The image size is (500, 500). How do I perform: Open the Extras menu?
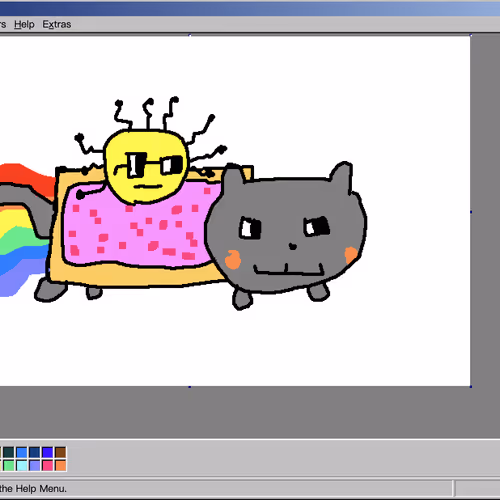(x=57, y=24)
